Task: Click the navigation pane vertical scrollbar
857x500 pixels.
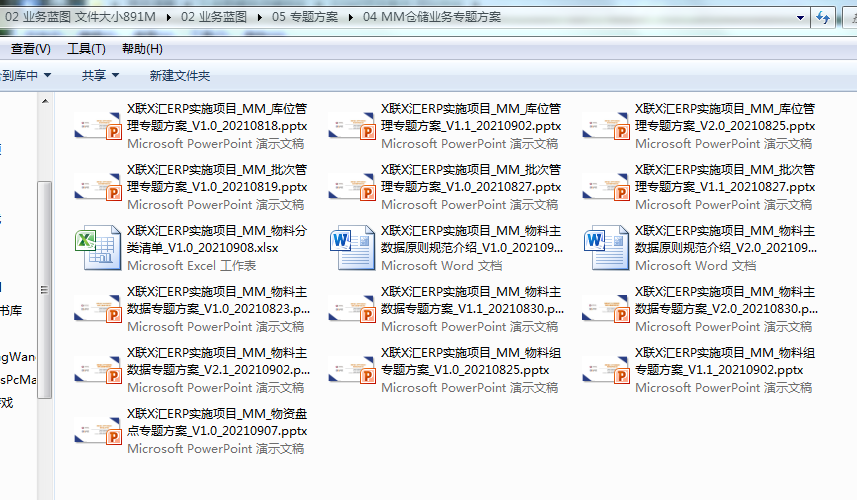Action: (x=44, y=290)
